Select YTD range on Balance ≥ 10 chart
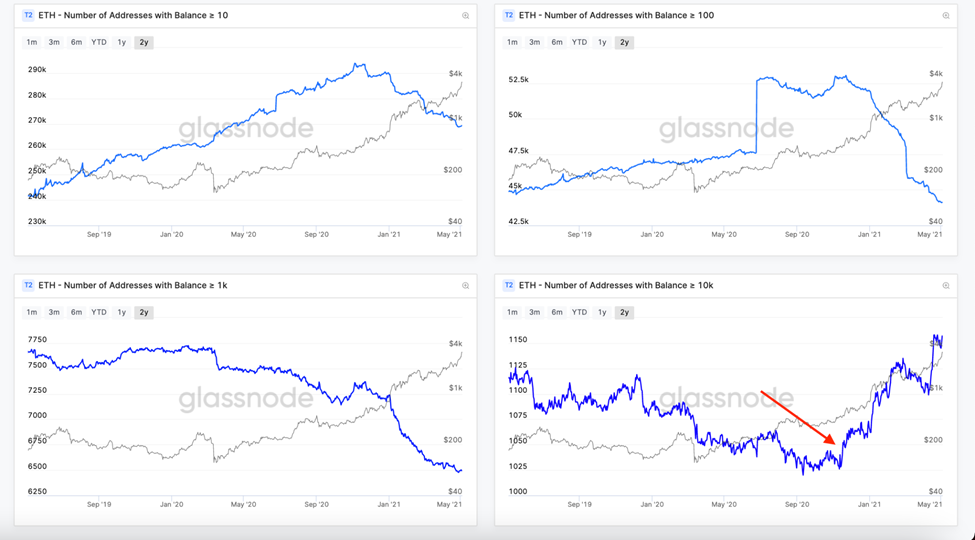 pyautogui.click(x=99, y=42)
